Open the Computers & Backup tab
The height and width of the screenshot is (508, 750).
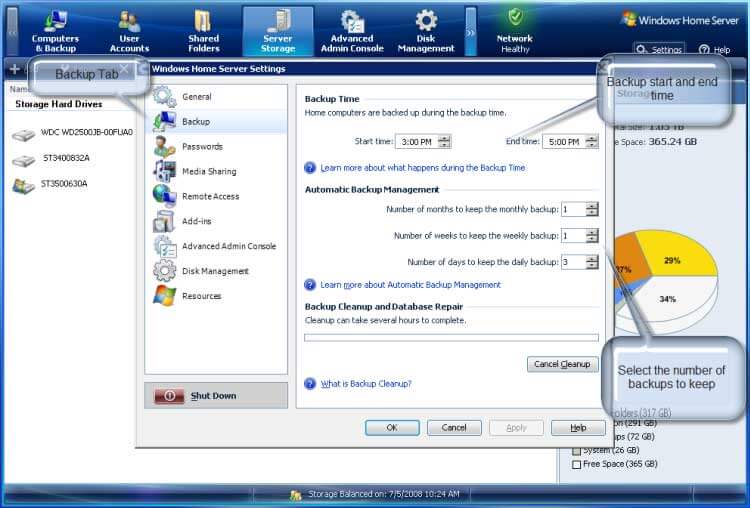(x=55, y=32)
